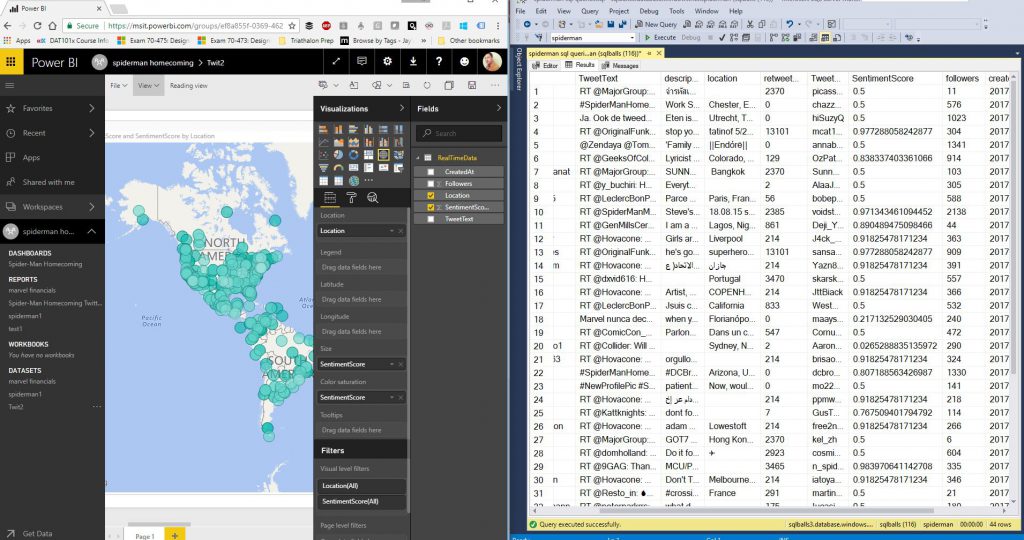This screenshot has width=1024, height=540.
Task: Open the View dropdown in report toolbar
Action: [x=148, y=86]
